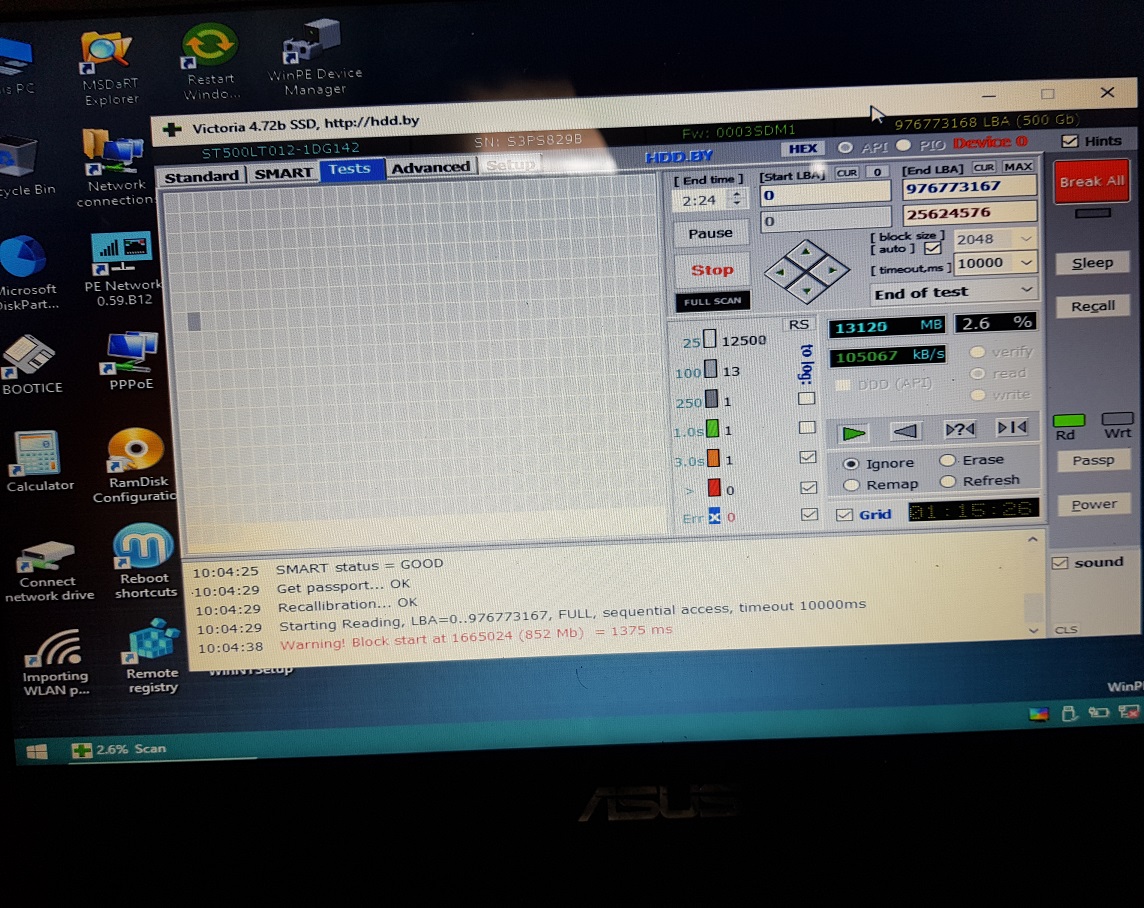Select the Refresh radio option
The height and width of the screenshot is (908, 1144).
click(x=948, y=481)
